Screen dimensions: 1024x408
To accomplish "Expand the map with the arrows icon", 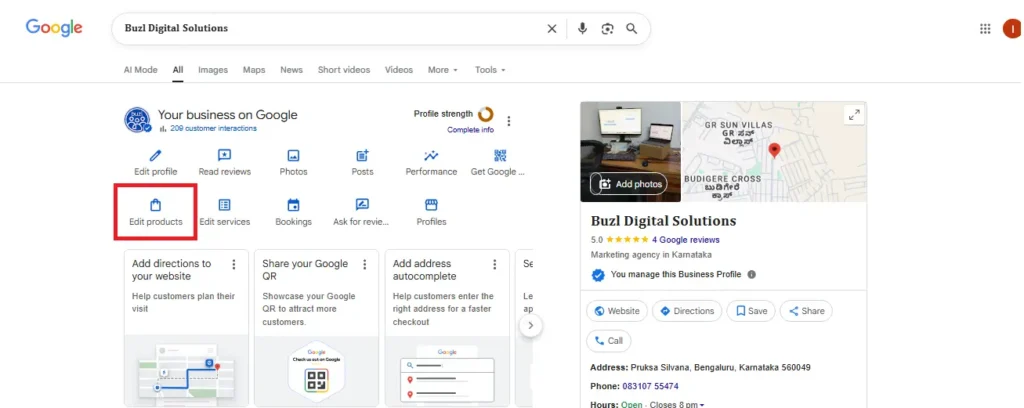I will click(x=854, y=115).
